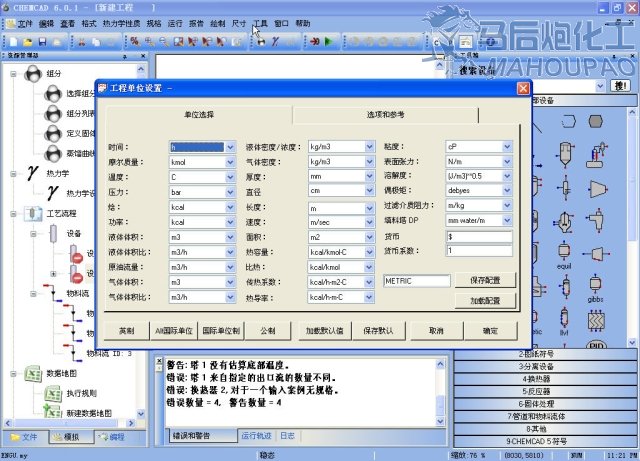Click the sphere icon beside 组分
The height and width of the screenshot is (461, 640).
point(31,74)
